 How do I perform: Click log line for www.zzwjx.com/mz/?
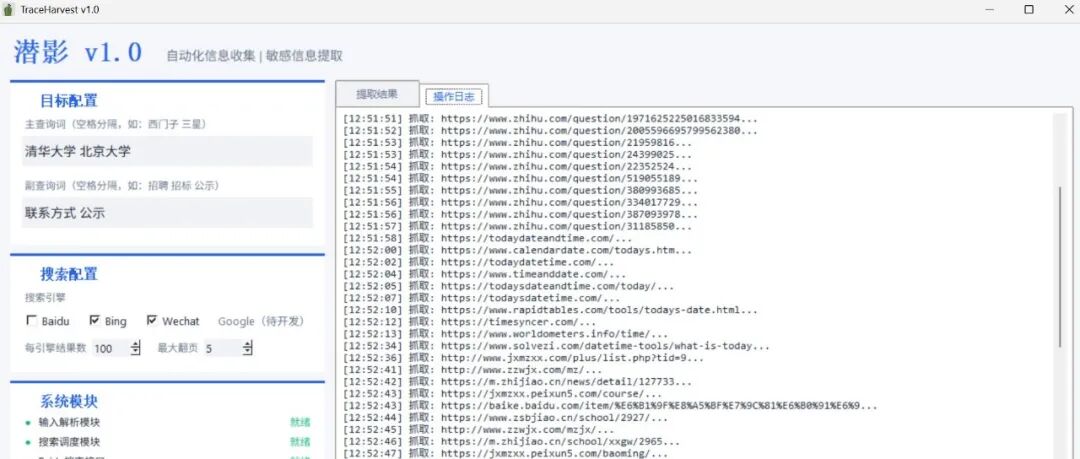(472, 370)
